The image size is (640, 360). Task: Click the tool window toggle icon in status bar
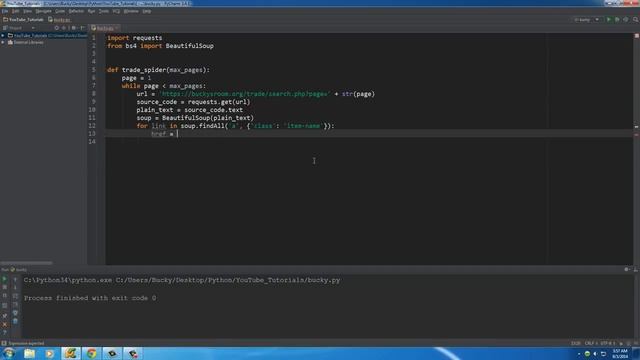(4, 343)
